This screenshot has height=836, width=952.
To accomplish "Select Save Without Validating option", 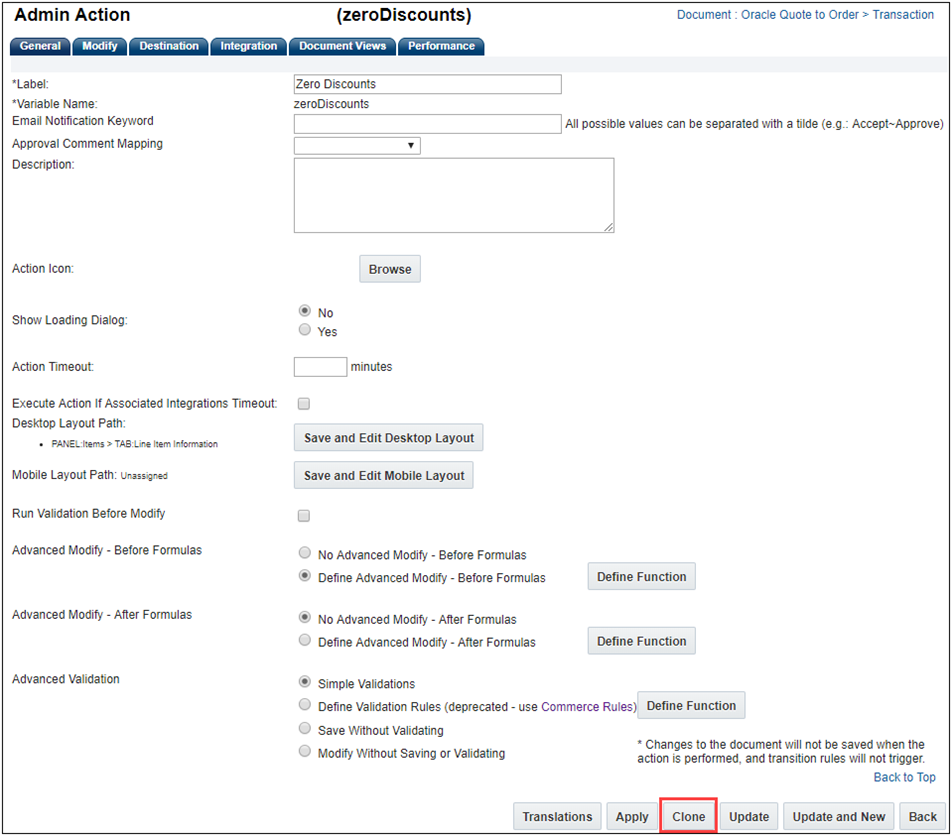I will [x=304, y=728].
